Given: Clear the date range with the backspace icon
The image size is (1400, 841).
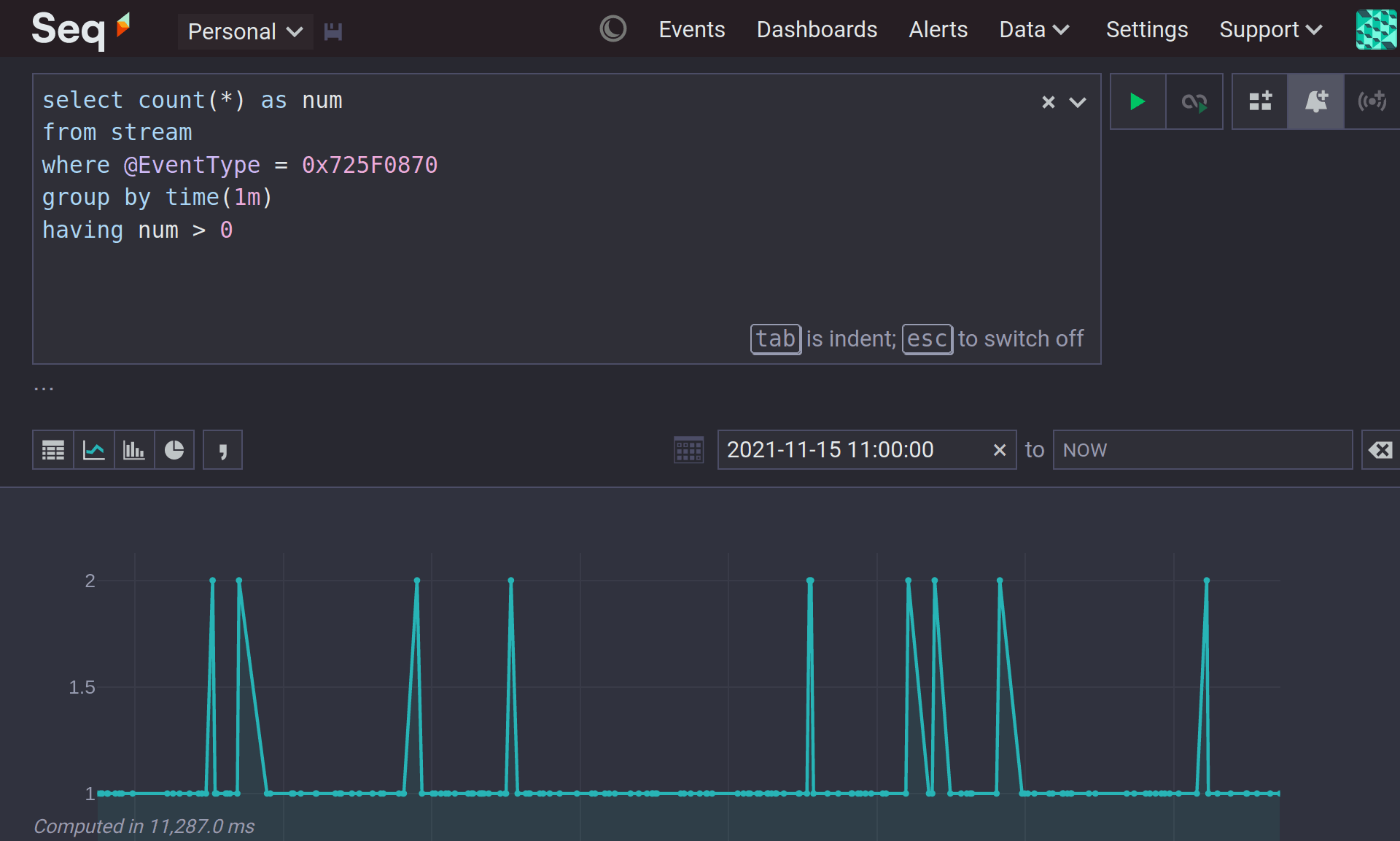Looking at the screenshot, I should 1380,450.
